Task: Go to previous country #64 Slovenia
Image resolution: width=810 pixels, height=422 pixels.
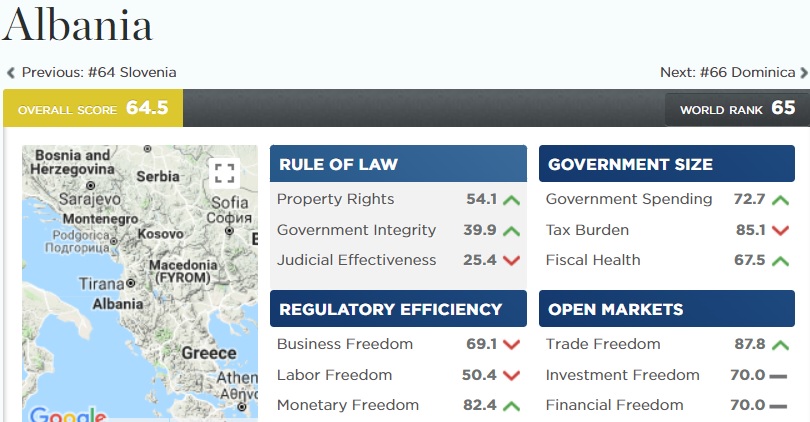Action: pyautogui.click(x=98, y=72)
